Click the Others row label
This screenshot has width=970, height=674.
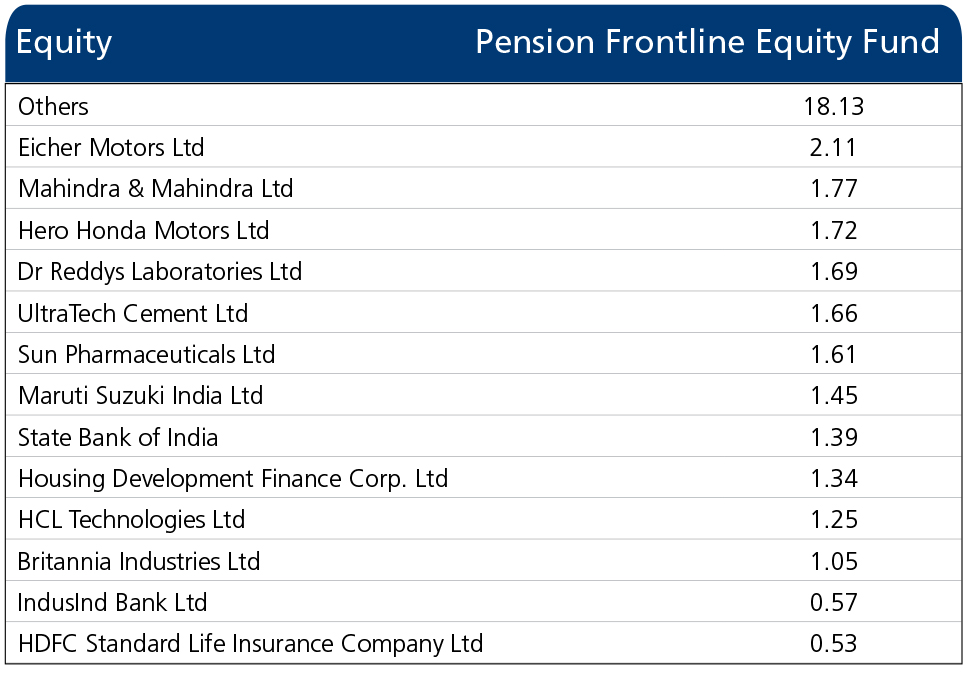53,106
